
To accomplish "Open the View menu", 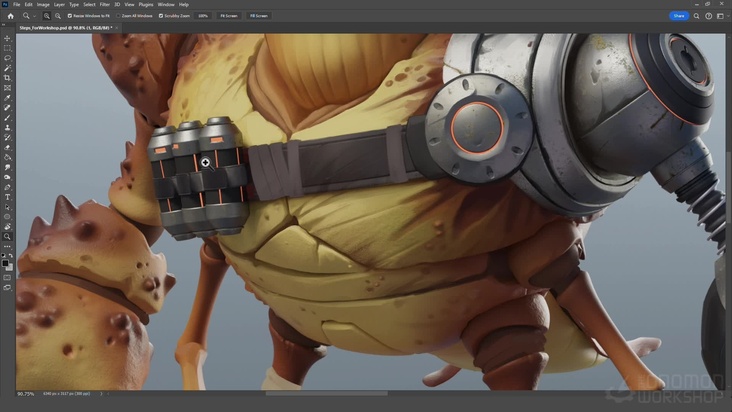I will point(129,4).
